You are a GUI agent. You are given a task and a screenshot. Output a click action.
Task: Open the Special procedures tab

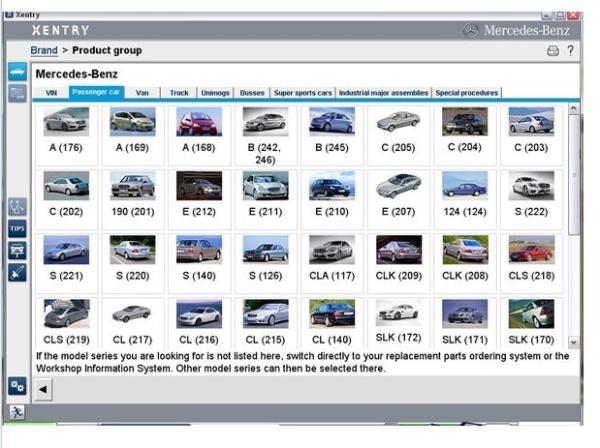coord(466,93)
